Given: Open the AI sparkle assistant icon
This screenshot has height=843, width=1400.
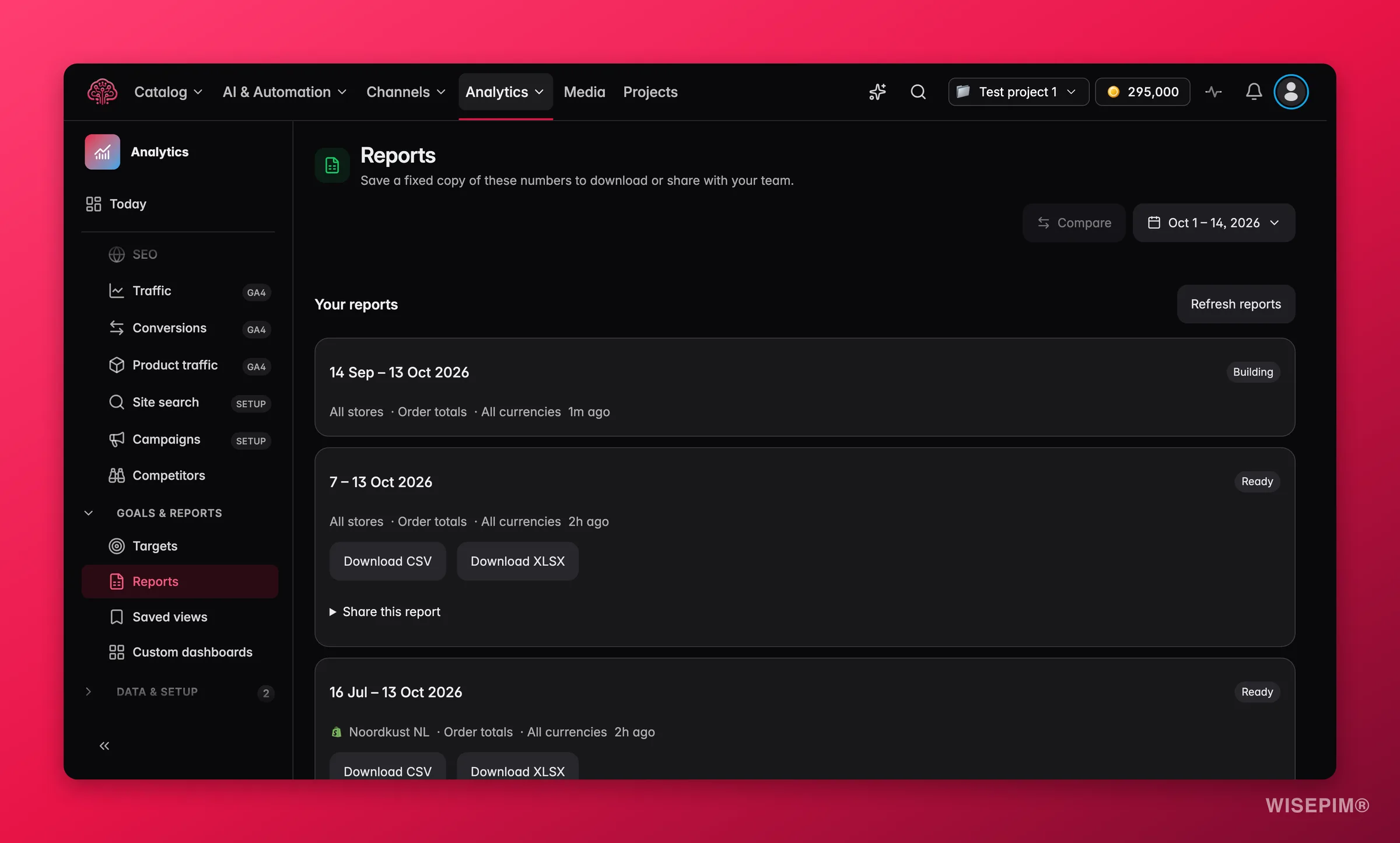Looking at the screenshot, I should pos(877,92).
